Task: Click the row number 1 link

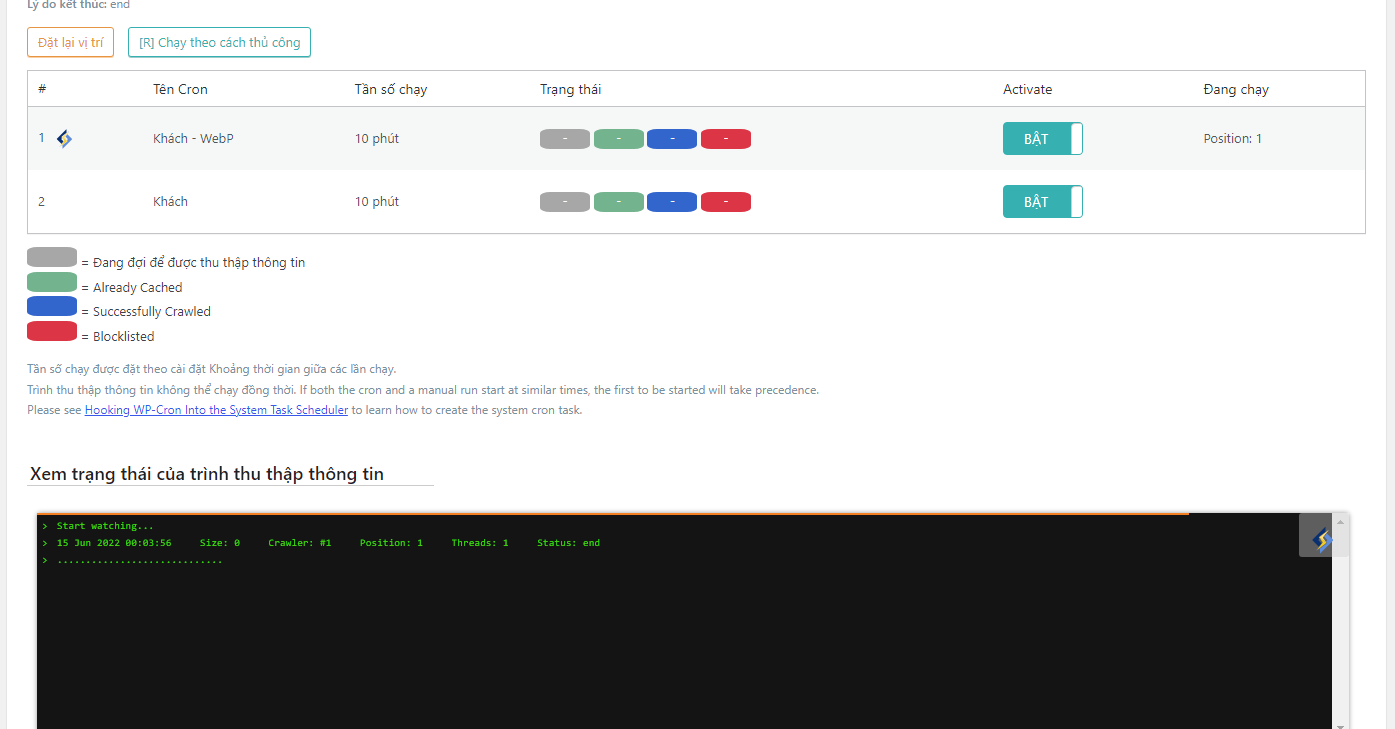Action: click(41, 138)
